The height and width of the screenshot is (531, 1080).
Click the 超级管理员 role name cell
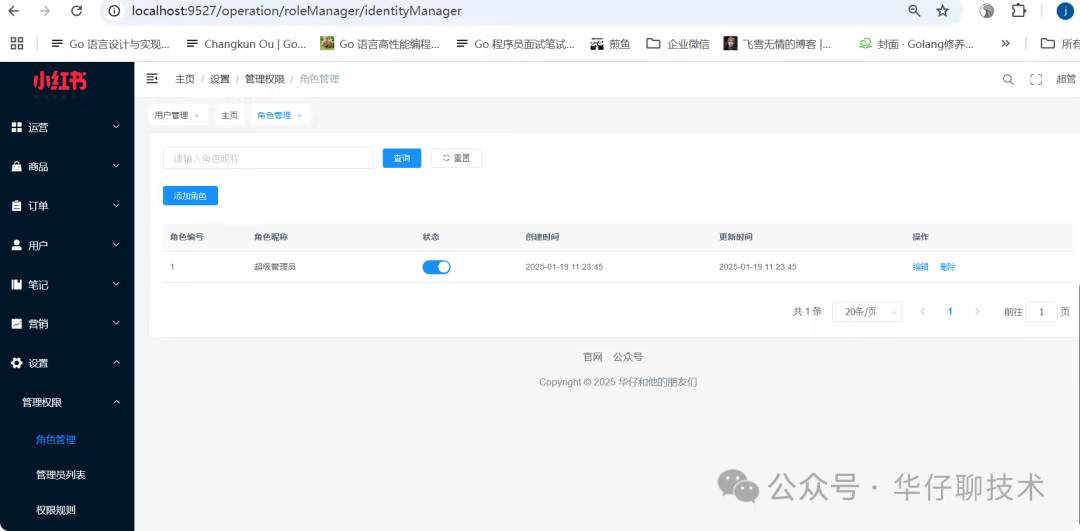click(x=275, y=267)
